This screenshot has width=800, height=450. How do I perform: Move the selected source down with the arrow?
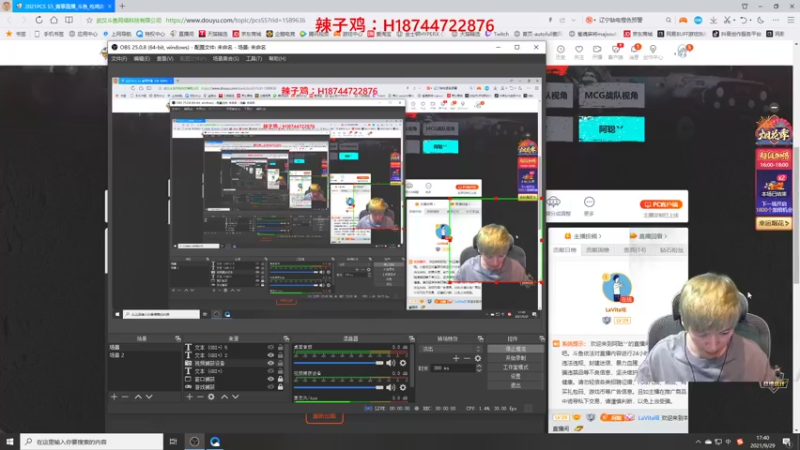(x=235, y=396)
